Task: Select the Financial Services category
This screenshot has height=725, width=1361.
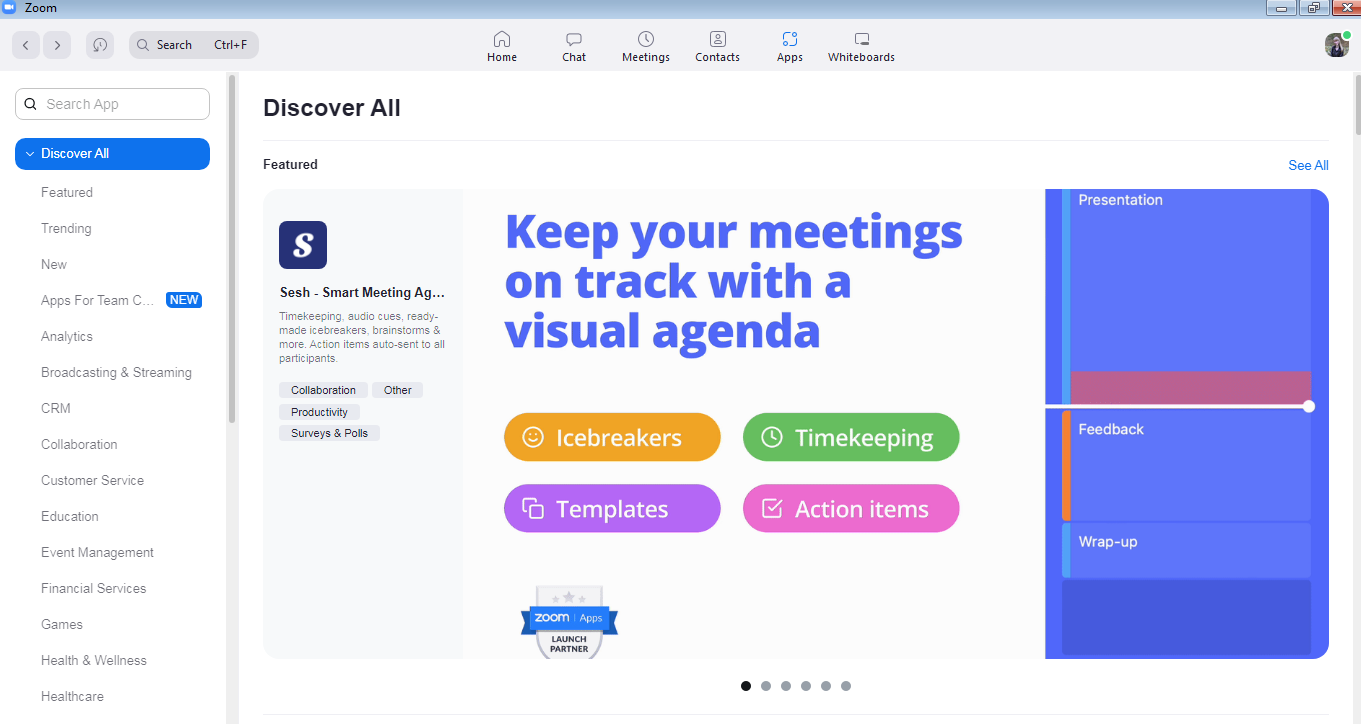Action: click(94, 588)
